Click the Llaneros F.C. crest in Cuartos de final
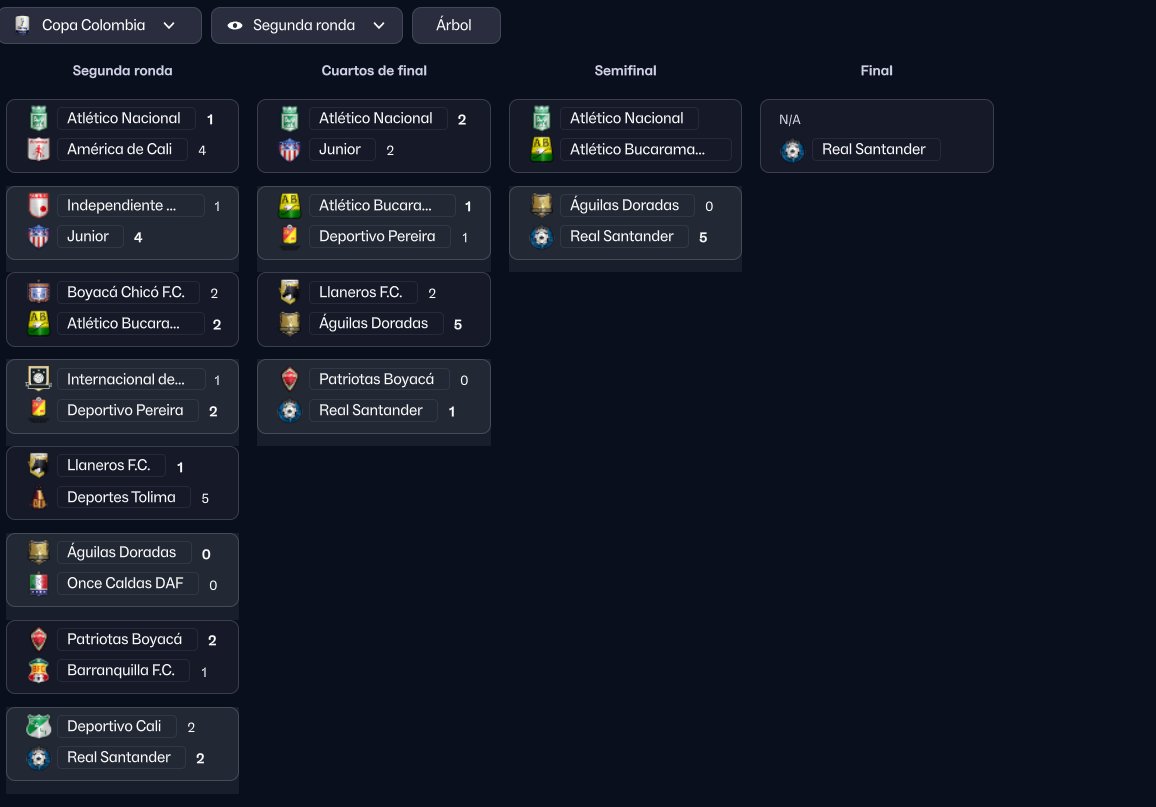The height and width of the screenshot is (807, 1156). pyautogui.click(x=290, y=292)
